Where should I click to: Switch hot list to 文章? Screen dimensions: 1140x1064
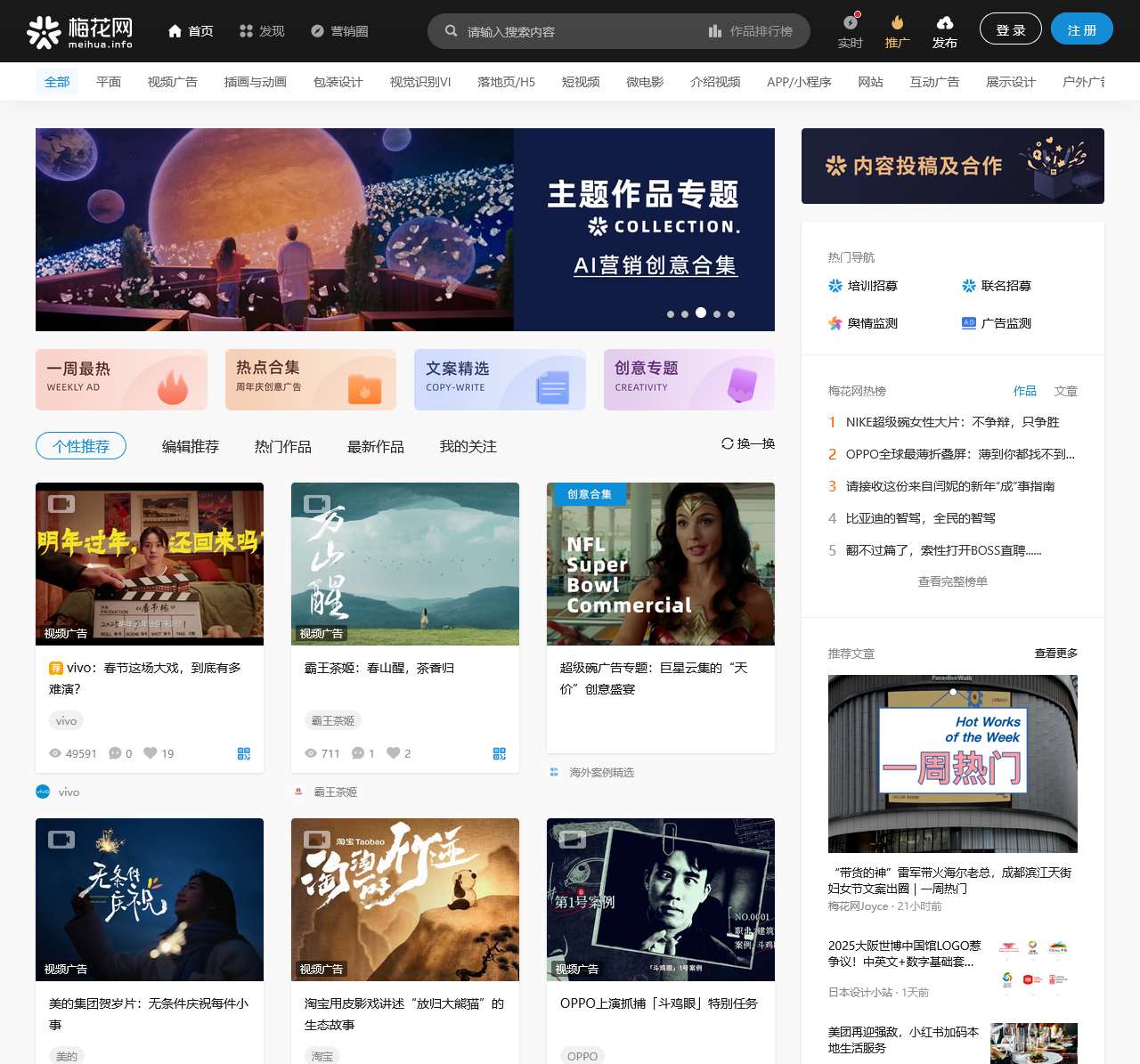pos(1065,391)
